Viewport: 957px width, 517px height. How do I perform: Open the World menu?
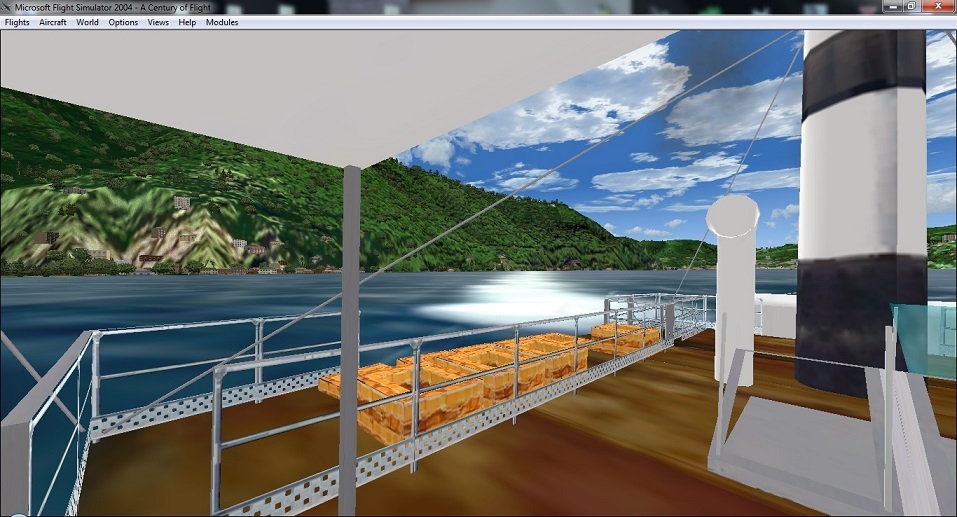(87, 23)
